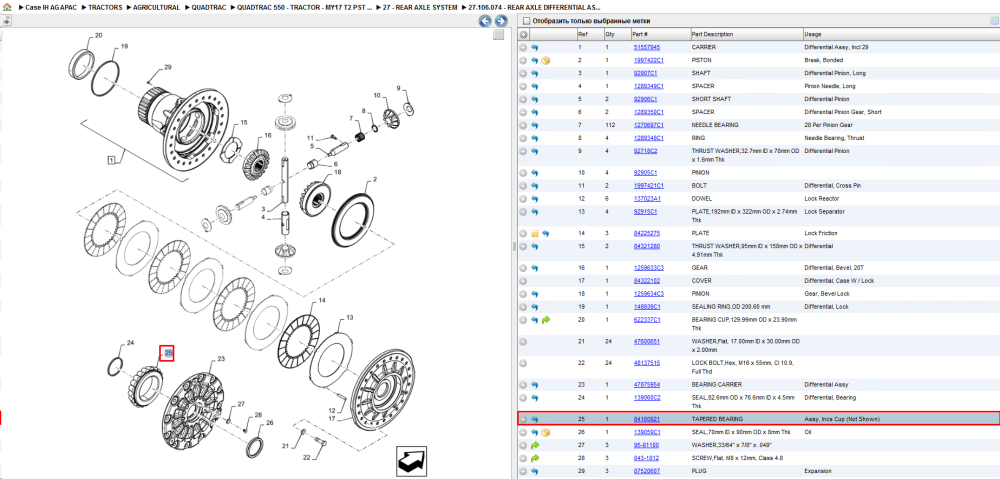This screenshot has height=479, width=1000.
Task: Click the panel toggle icon above the diagram
Action: 6,20
